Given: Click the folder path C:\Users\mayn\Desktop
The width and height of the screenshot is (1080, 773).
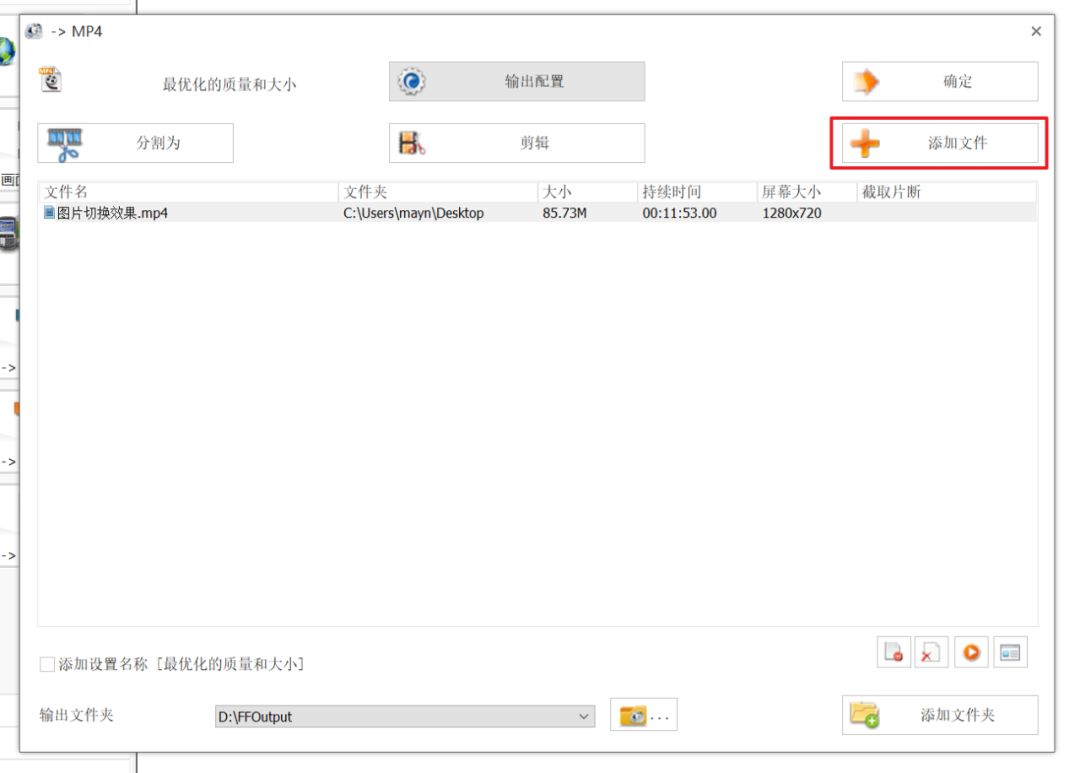Looking at the screenshot, I should coord(413,213).
